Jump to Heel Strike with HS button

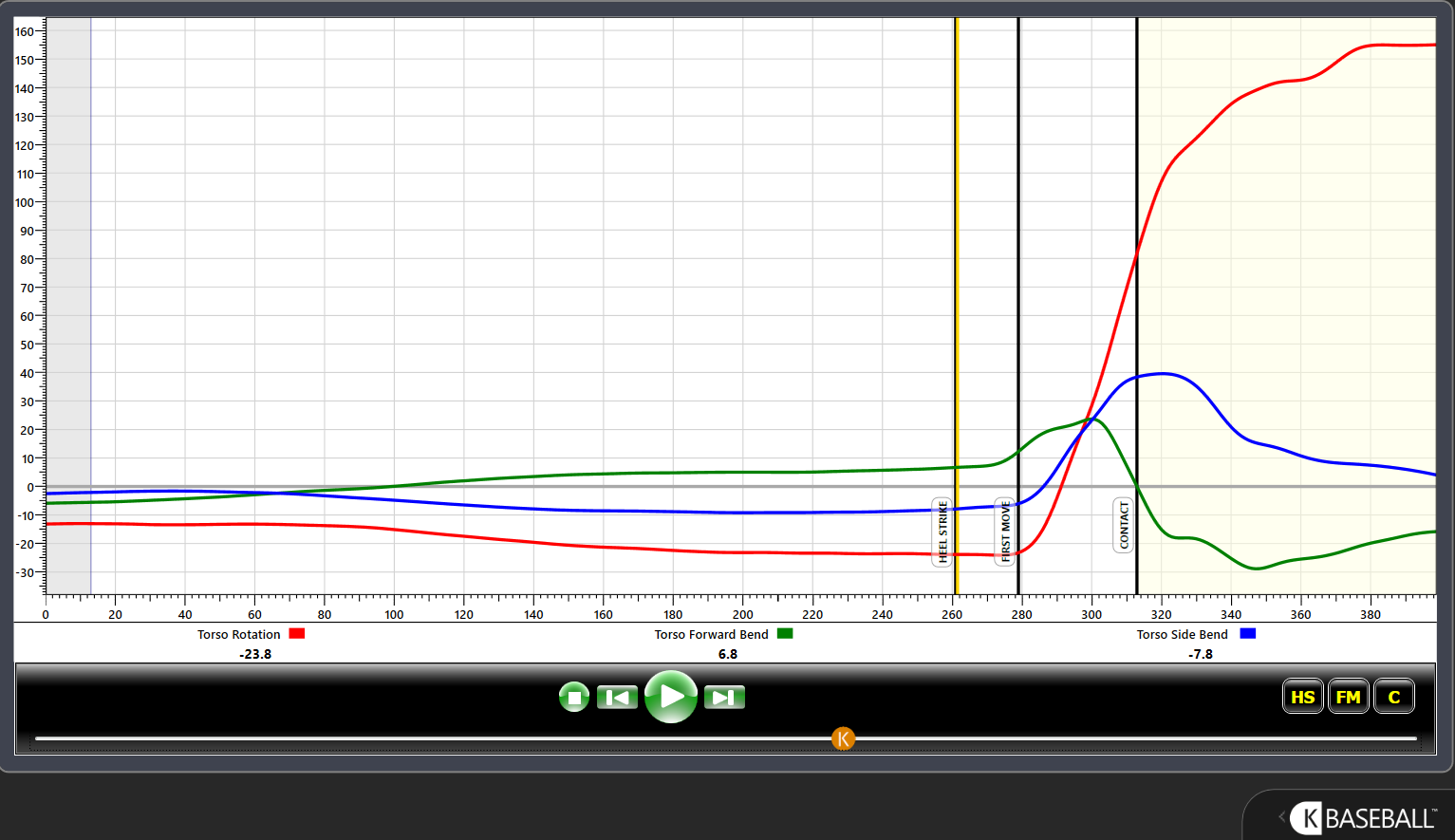1302,697
